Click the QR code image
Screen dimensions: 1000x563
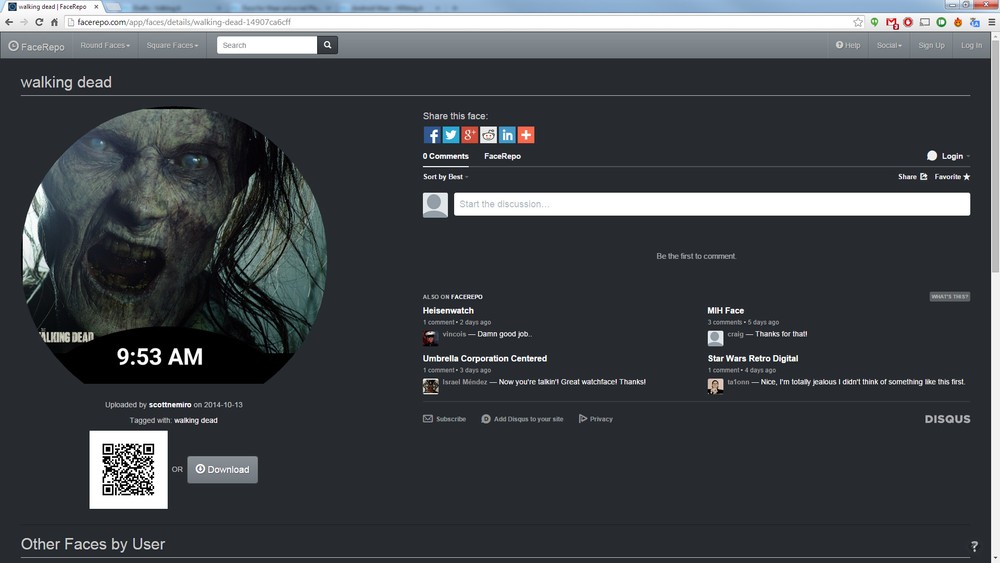click(x=128, y=469)
